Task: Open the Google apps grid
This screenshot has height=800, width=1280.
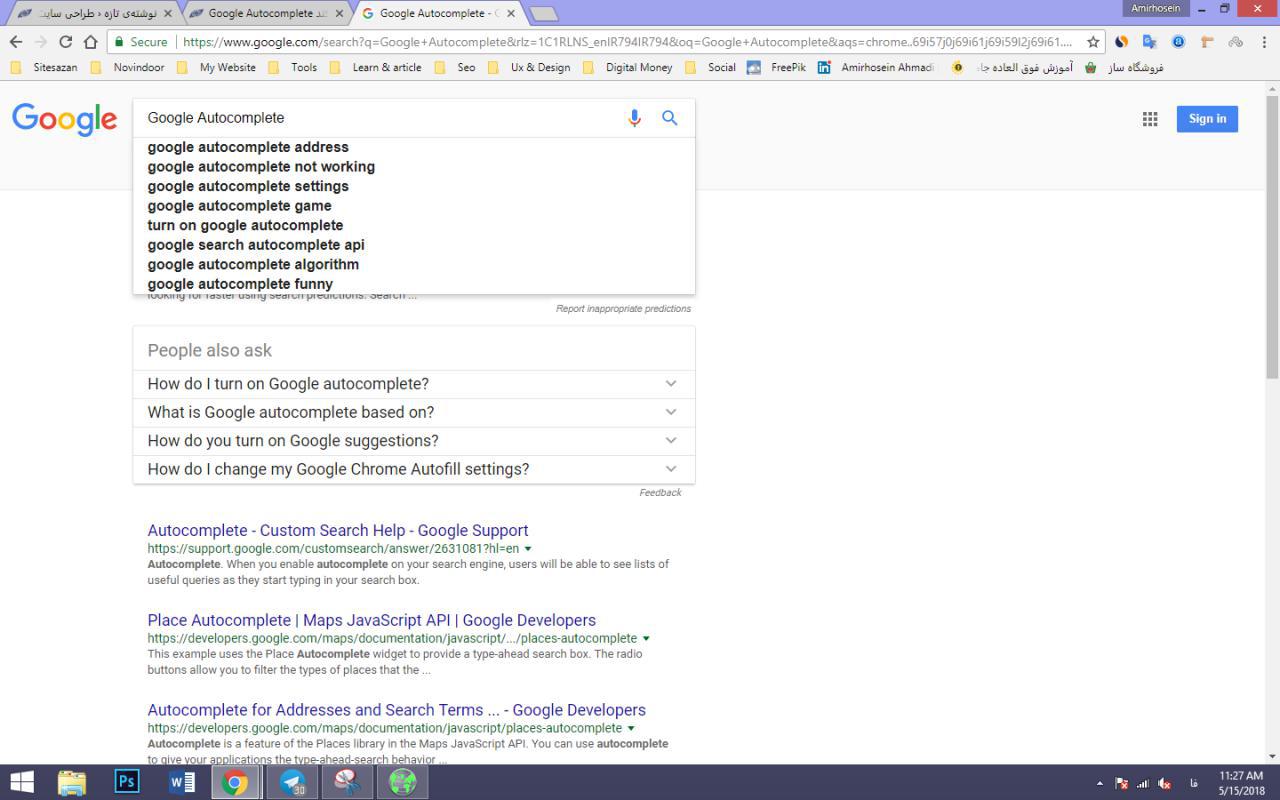Action: [1150, 119]
